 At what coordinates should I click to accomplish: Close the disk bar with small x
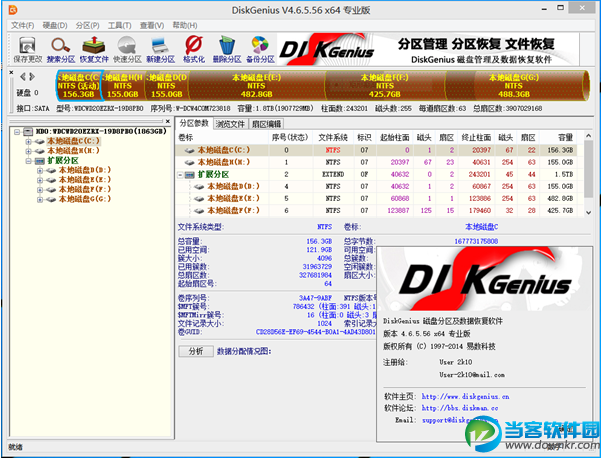coord(11,72)
